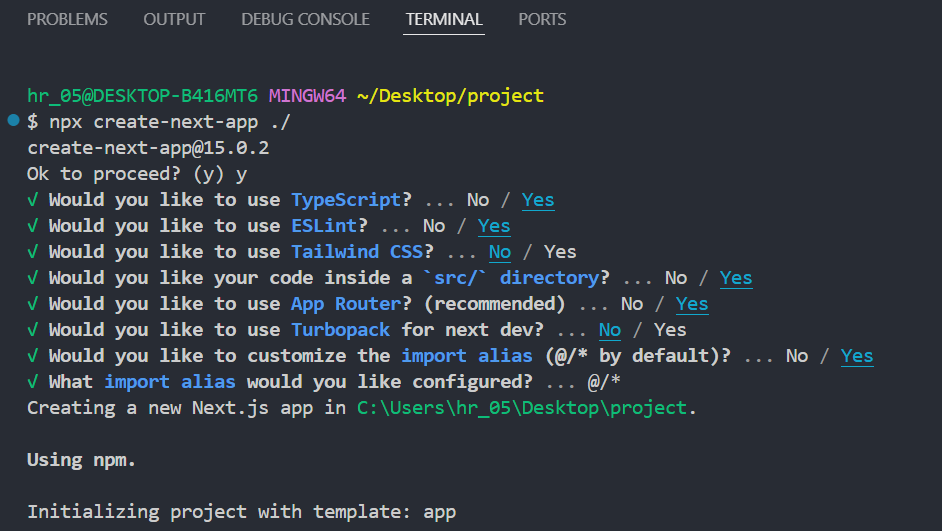The height and width of the screenshot is (531, 942).
Task: Click the underlined Yes on src/ directory line
Action: pyautogui.click(x=736, y=278)
